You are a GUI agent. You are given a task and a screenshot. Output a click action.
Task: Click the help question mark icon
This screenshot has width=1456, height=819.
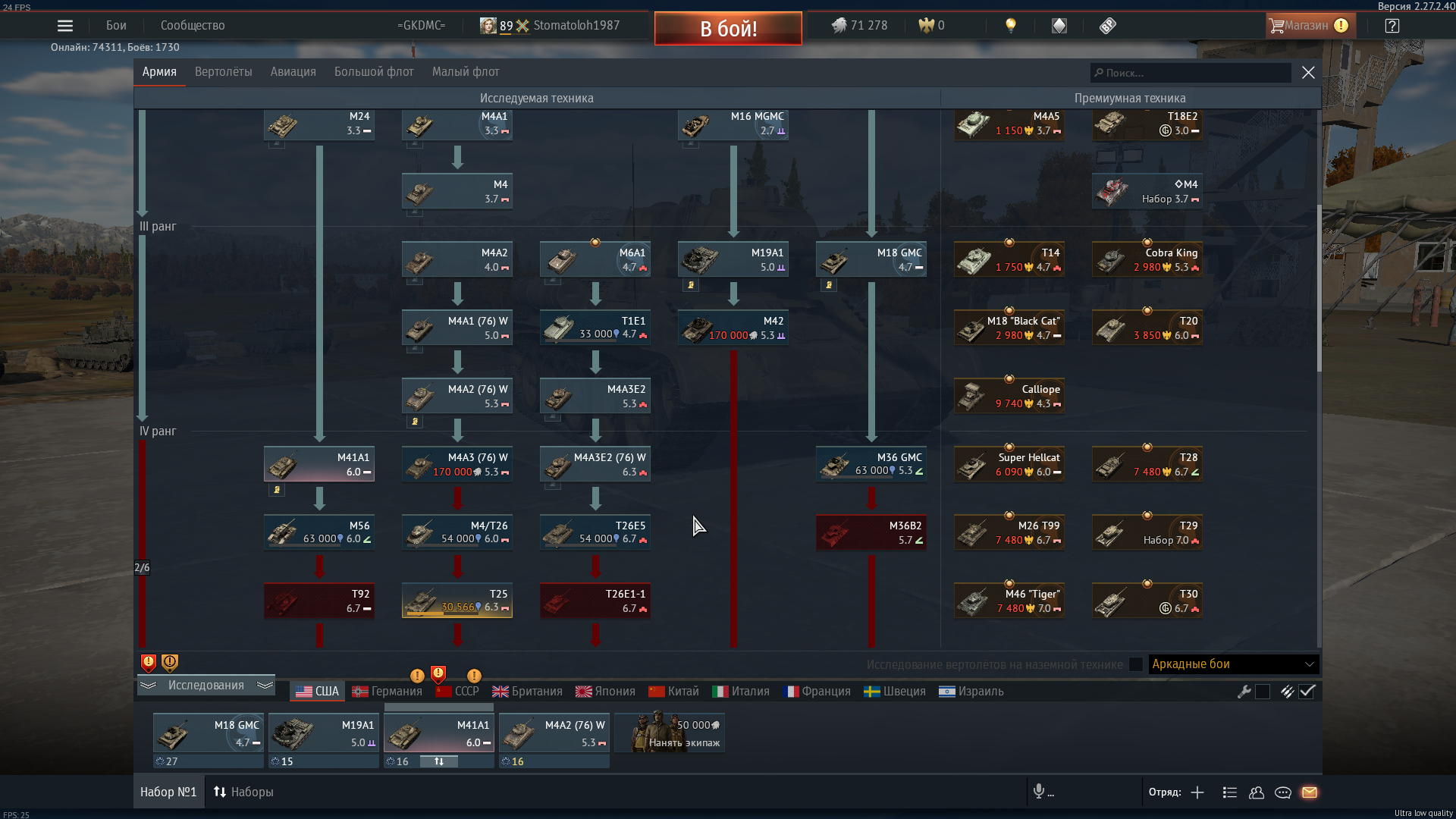pos(1392,26)
